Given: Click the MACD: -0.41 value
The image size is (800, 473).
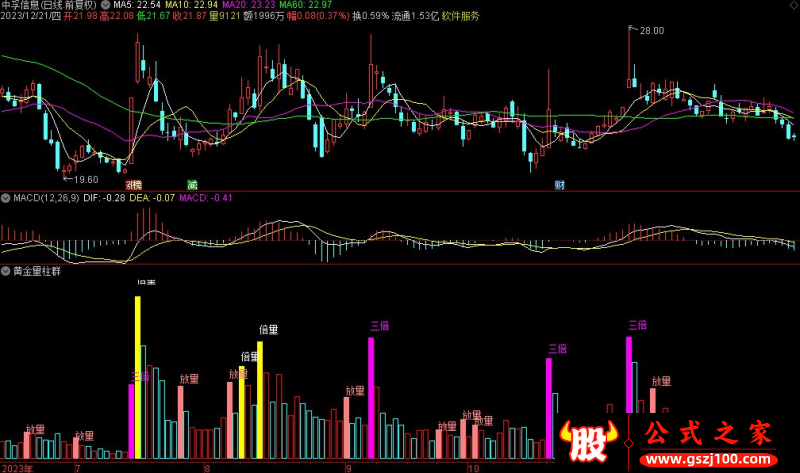Looking at the screenshot, I should pyautogui.click(x=206, y=198).
